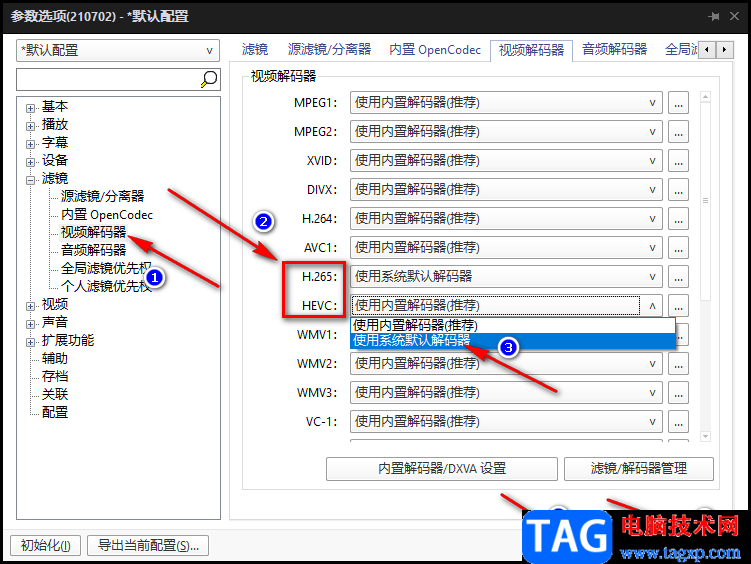Expand the 视频 tree node
The height and width of the screenshot is (564, 751).
pos(30,306)
